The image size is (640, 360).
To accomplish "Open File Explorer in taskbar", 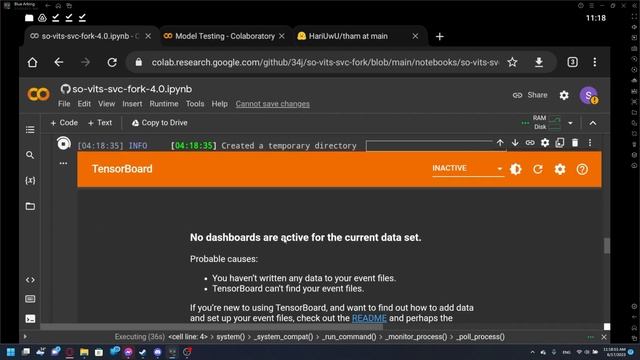I will click(x=84, y=352).
